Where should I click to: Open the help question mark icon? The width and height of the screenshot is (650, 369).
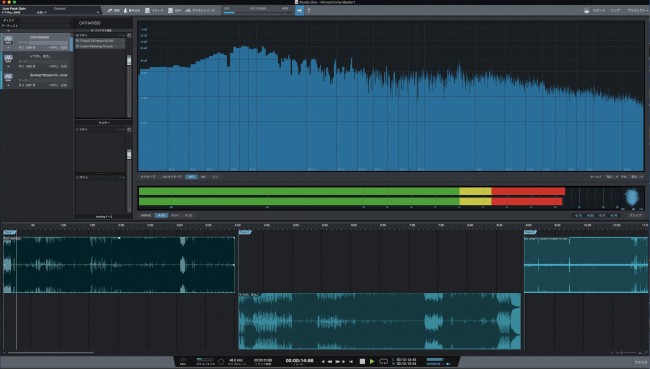coord(308,10)
